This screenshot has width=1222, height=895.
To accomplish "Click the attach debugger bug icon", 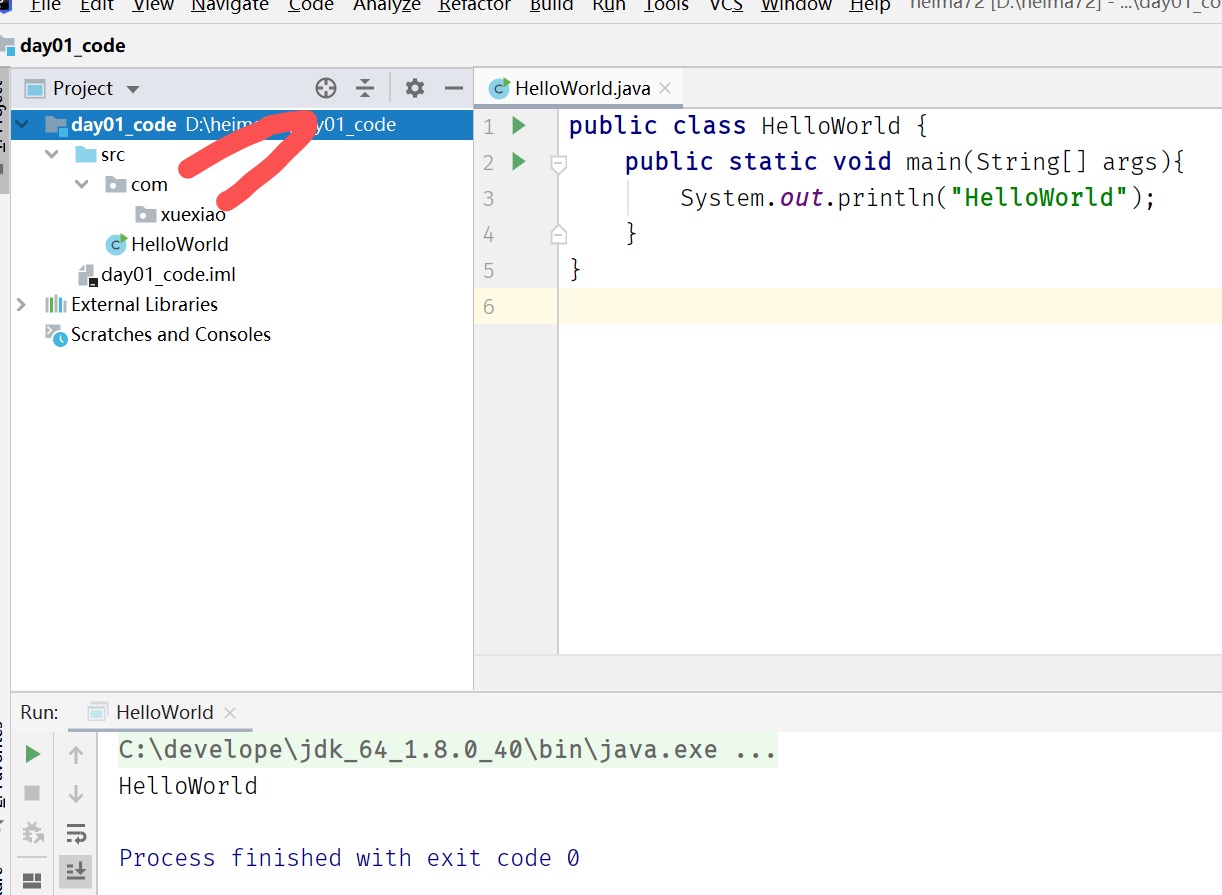I will coord(33,833).
